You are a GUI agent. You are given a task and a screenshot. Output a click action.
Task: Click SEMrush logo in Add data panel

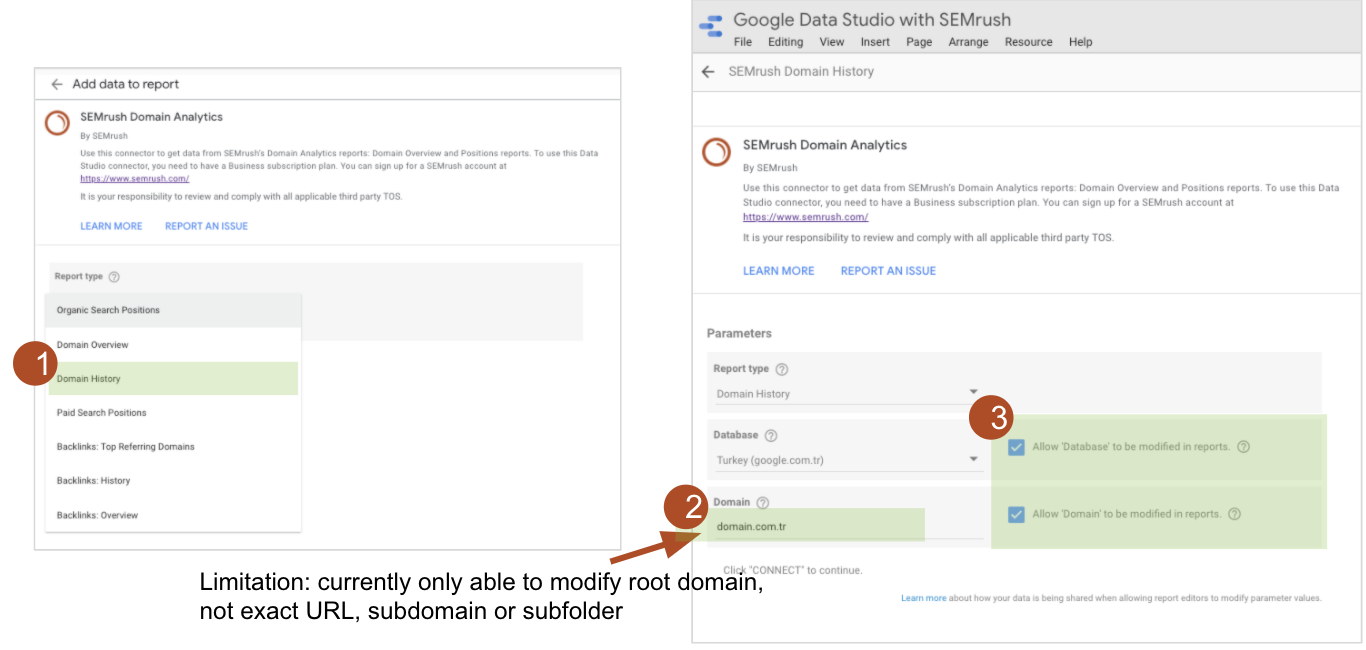(58, 122)
